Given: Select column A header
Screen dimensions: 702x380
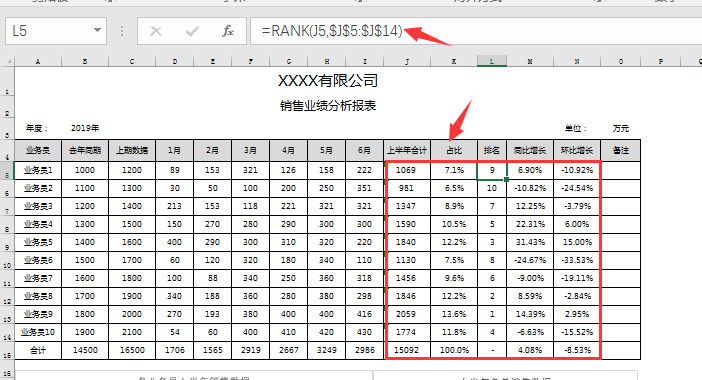Looking at the screenshot, I should (38, 61).
